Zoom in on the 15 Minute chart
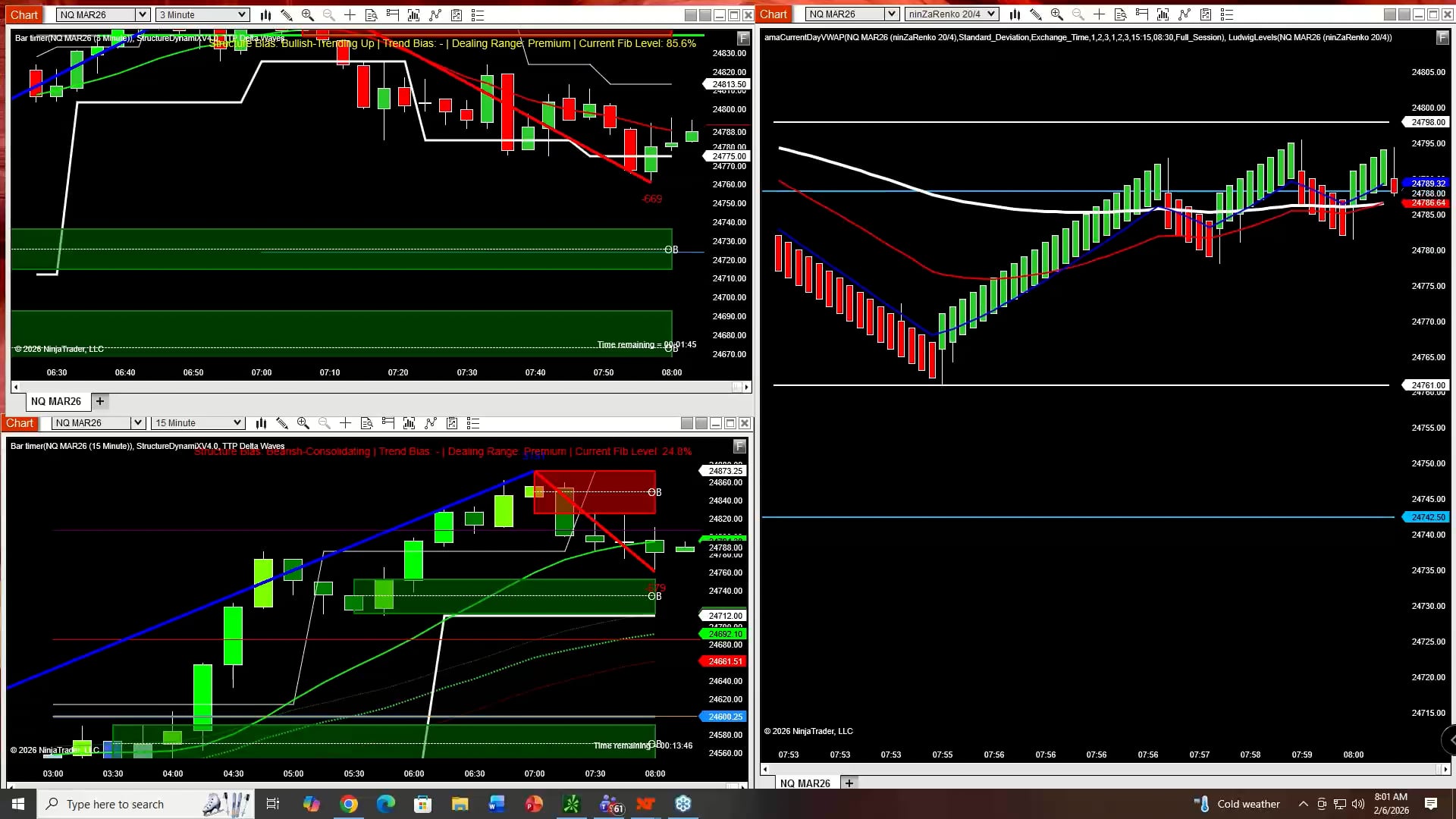 tap(303, 423)
